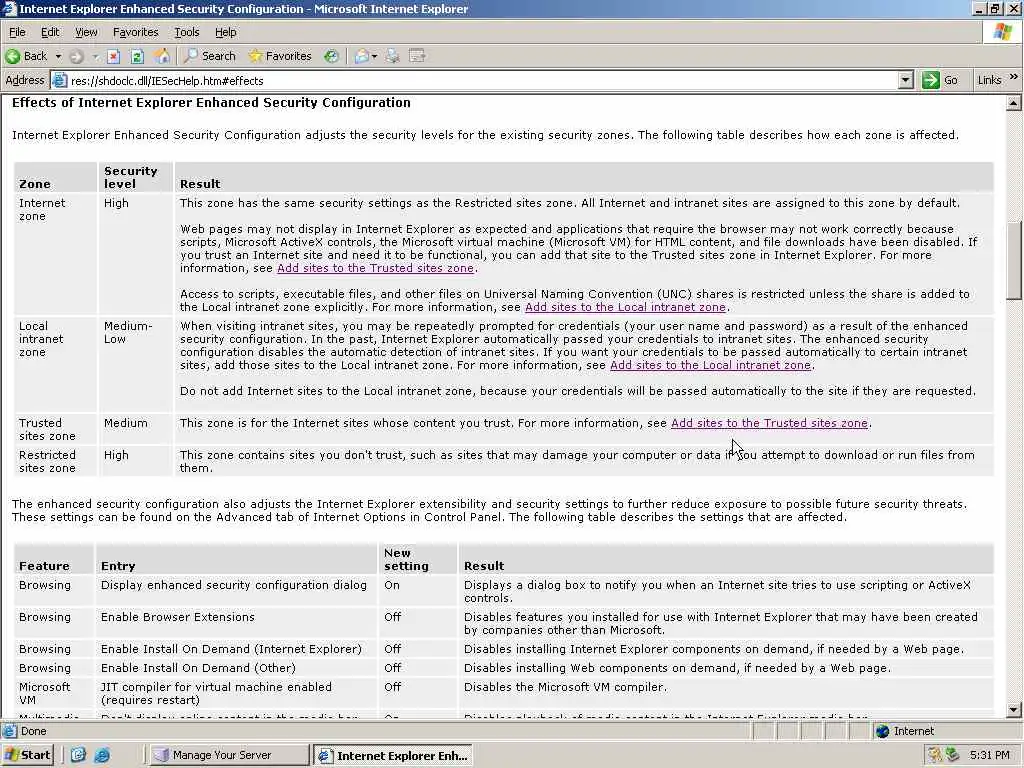Open the History icon in toolbar
Image resolution: width=1024 pixels, height=768 pixels.
tap(332, 56)
